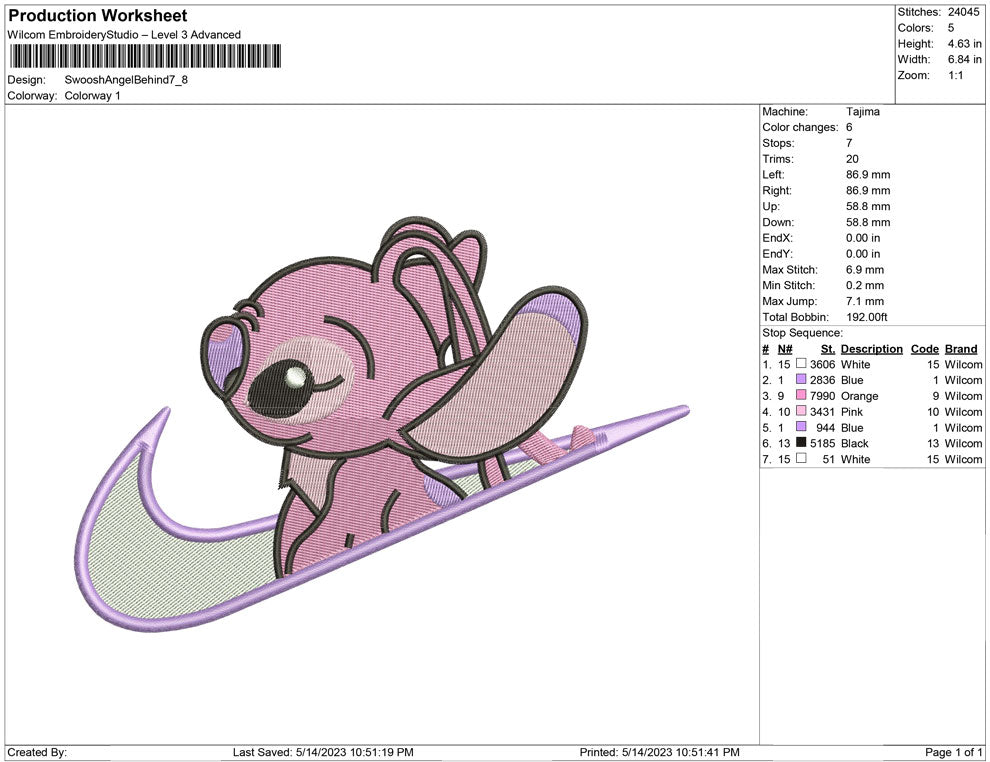The height and width of the screenshot is (762, 990).
Task: Click the design name 'SwooshAngelBehind7_8'
Action: point(126,80)
